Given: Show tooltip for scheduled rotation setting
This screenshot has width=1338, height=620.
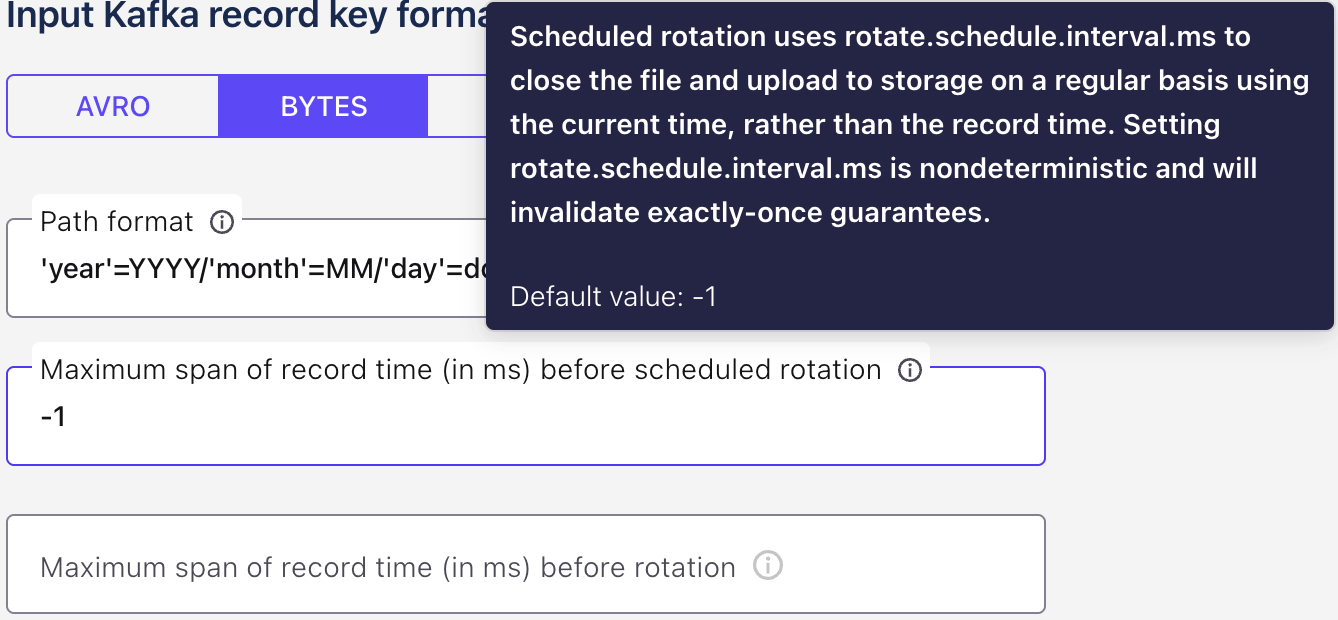Looking at the screenshot, I should [x=910, y=370].
